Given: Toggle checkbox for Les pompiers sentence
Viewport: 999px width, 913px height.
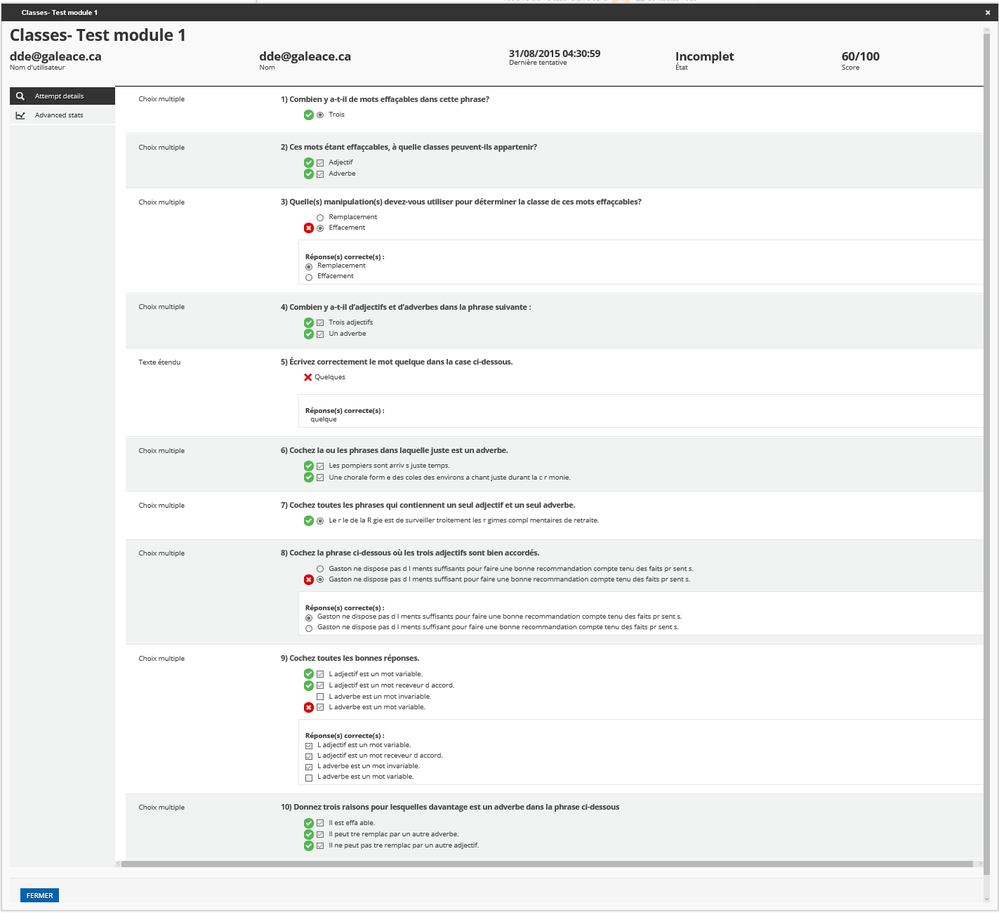Looking at the screenshot, I should (320, 466).
